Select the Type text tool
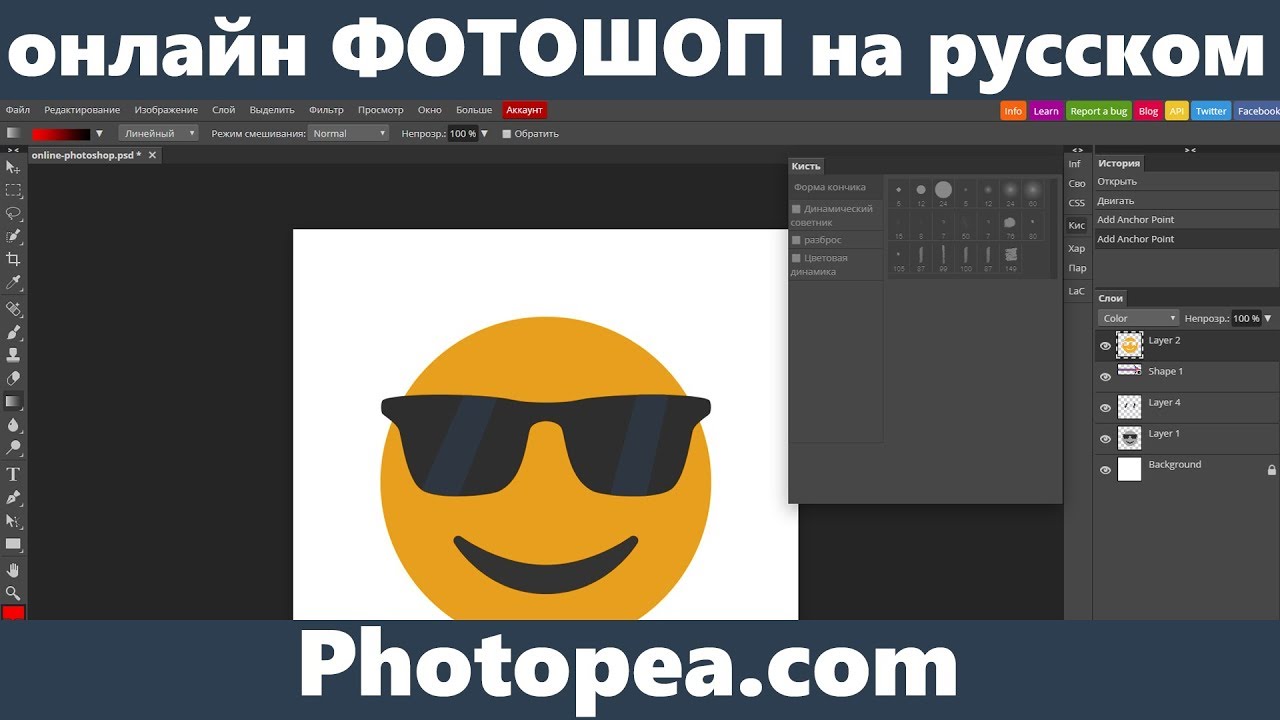 [13, 474]
